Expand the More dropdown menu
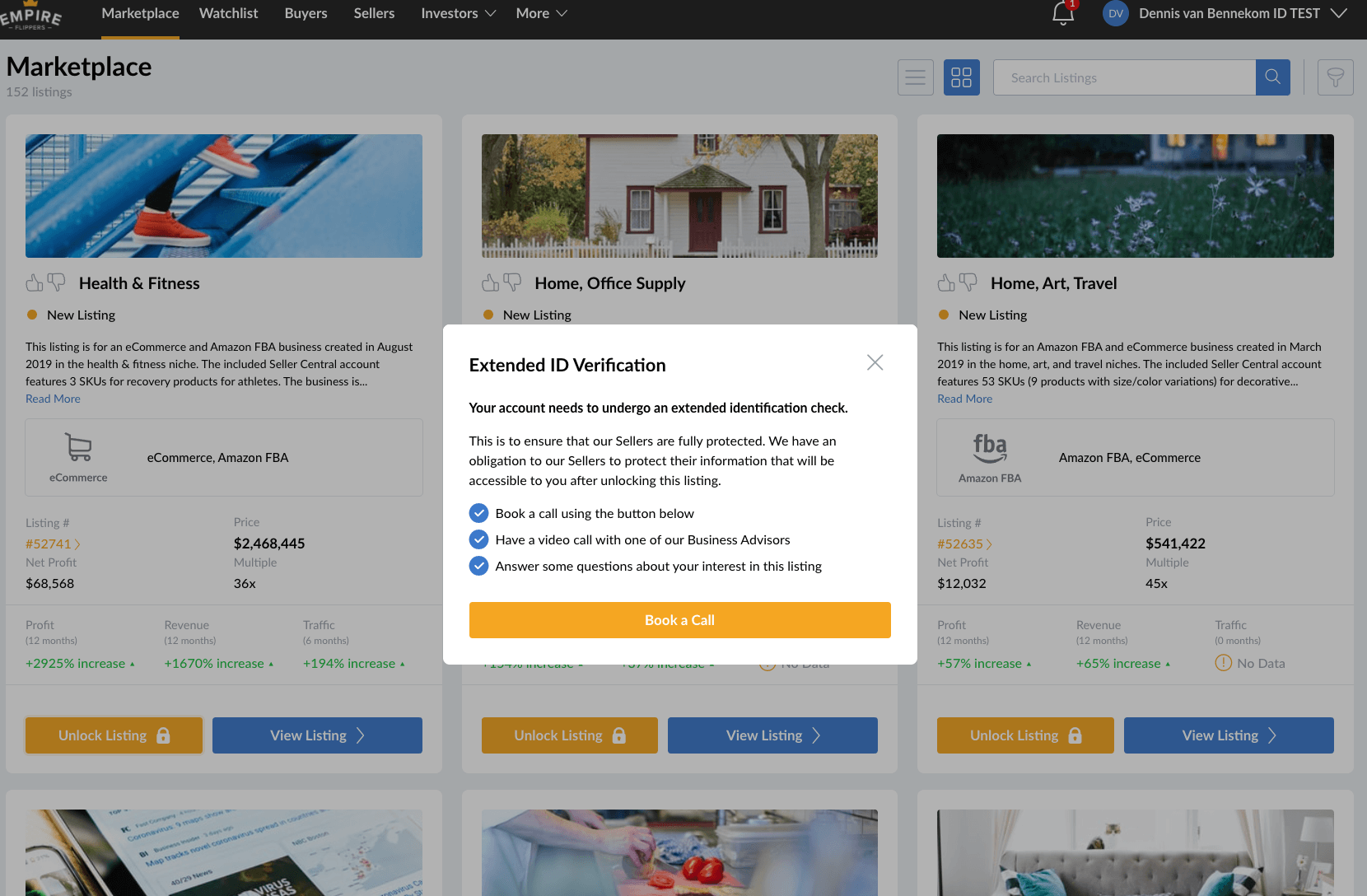Viewport: 1367px width, 896px height. [542, 14]
